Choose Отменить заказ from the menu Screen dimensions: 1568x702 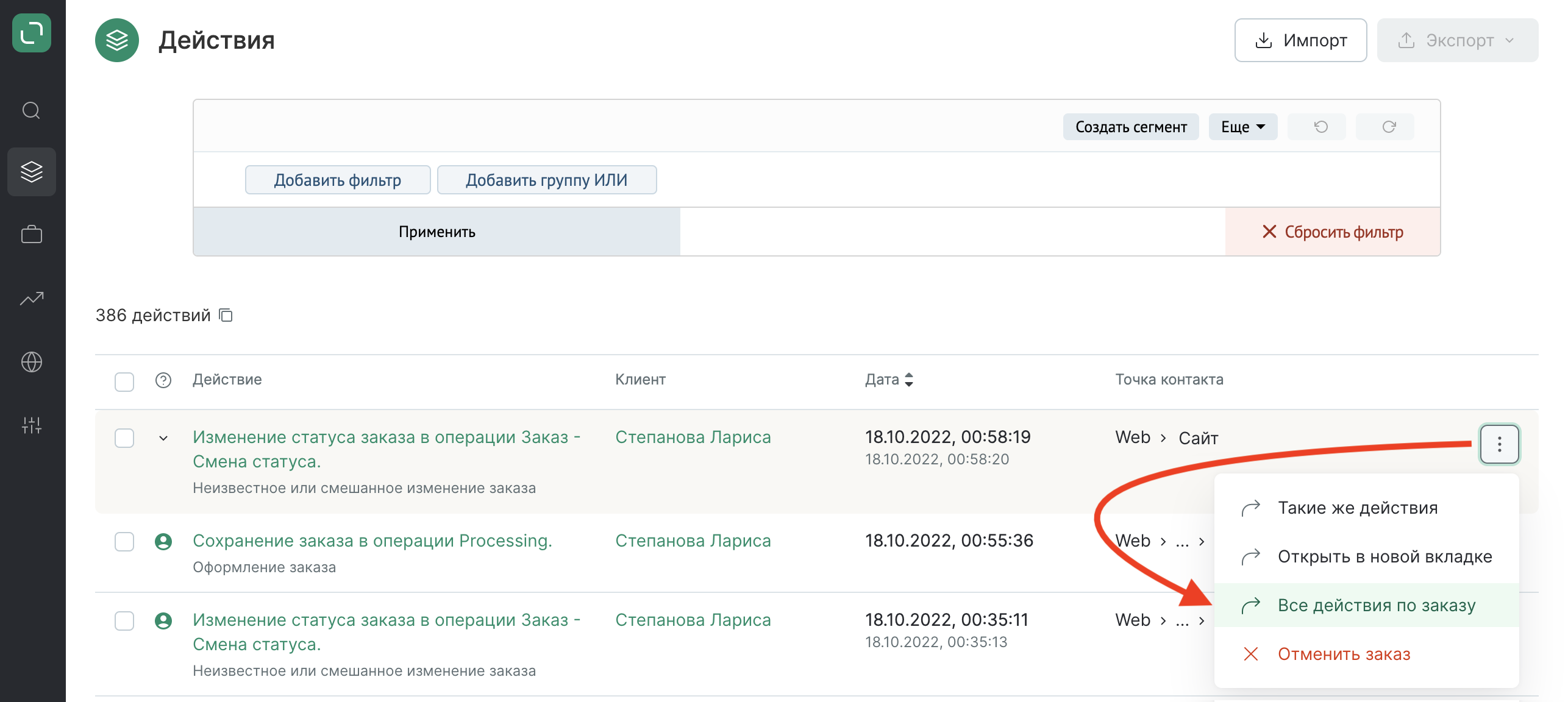(1366, 654)
